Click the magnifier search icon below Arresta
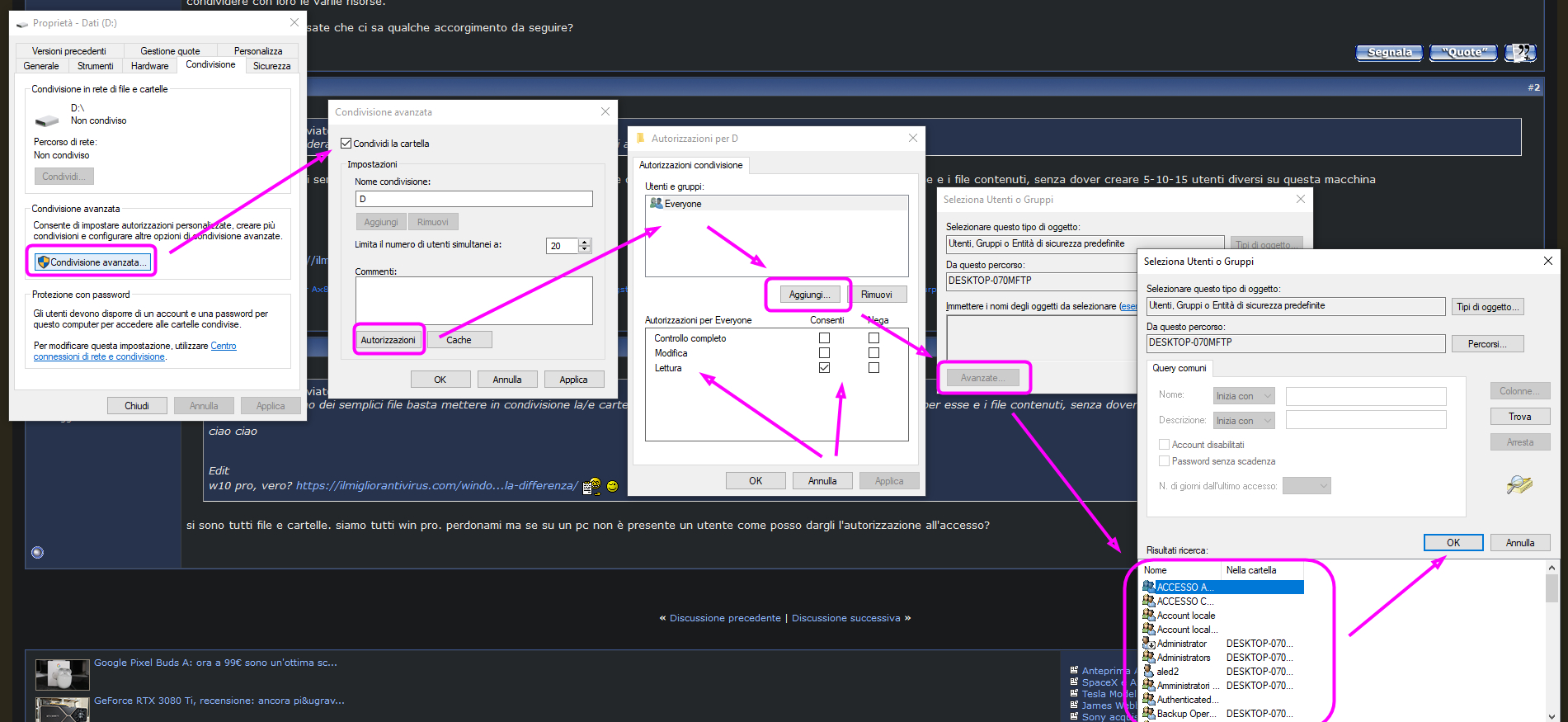Image resolution: width=1568 pixels, height=722 pixels. [x=1519, y=484]
